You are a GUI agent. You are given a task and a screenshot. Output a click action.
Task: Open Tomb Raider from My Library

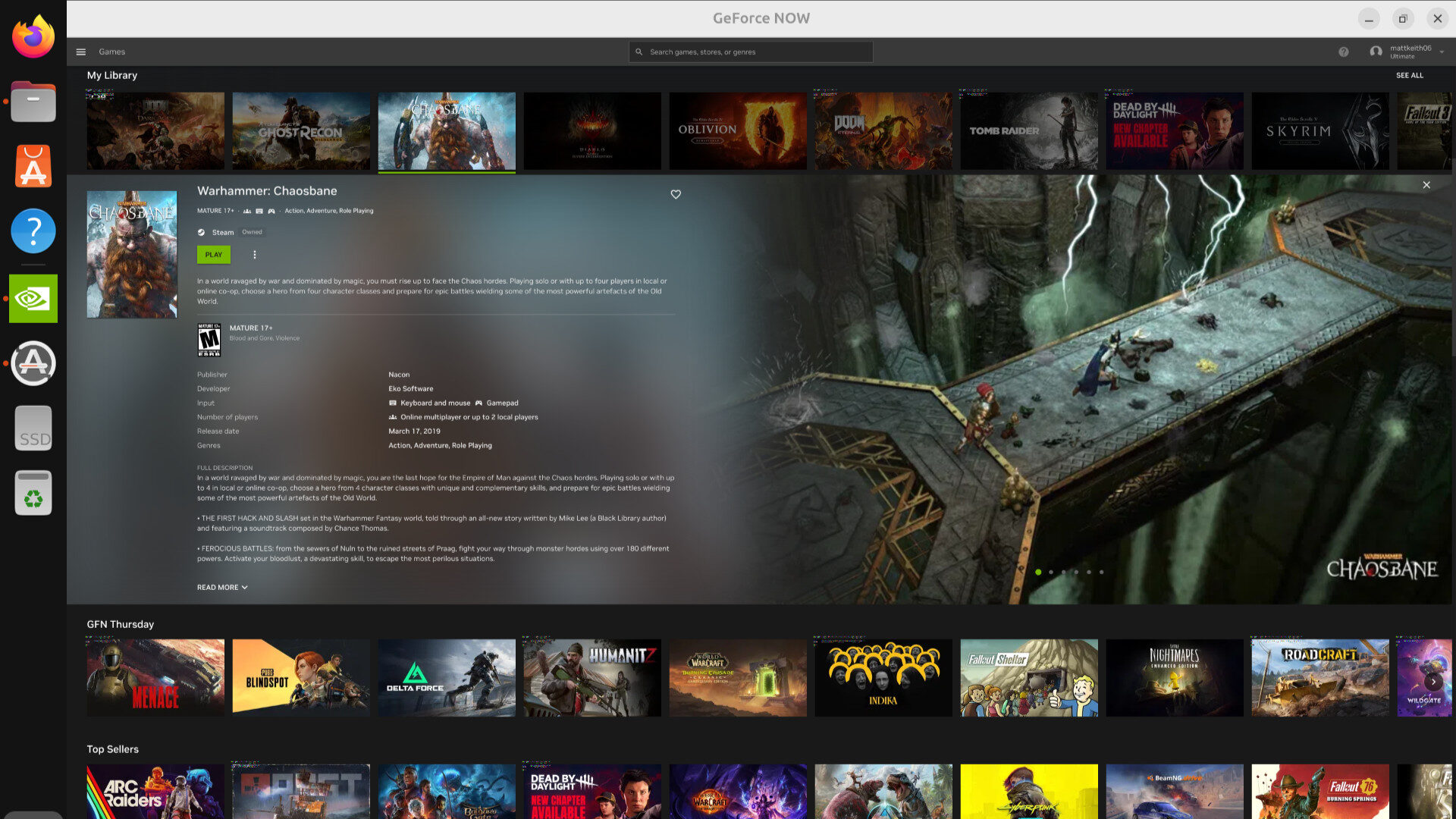[x=1028, y=130]
